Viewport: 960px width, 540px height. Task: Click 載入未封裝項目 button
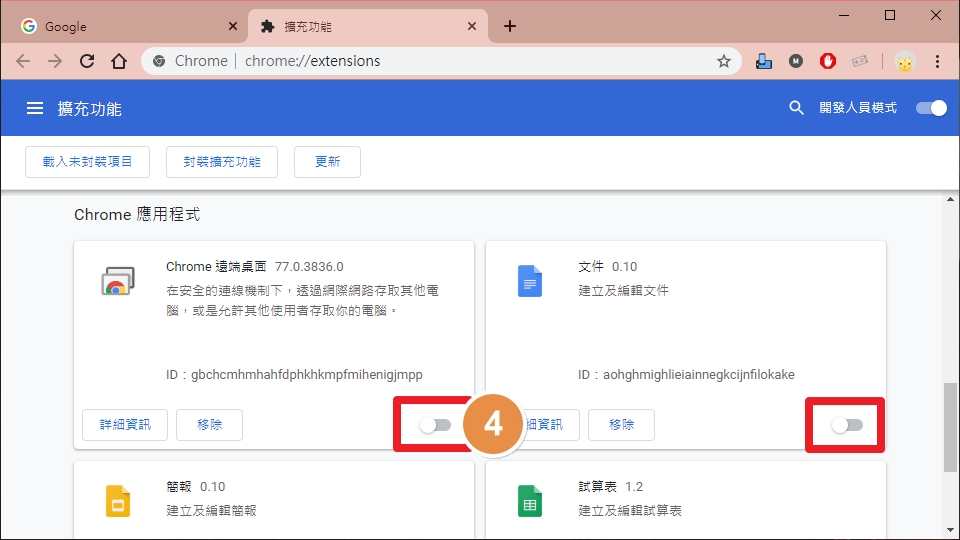[x=88, y=162]
